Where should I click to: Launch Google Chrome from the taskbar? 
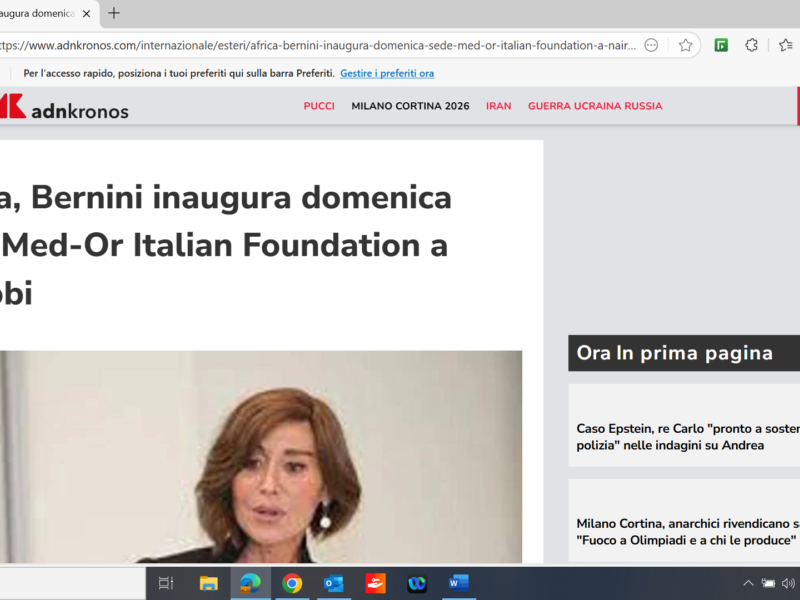(292, 583)
